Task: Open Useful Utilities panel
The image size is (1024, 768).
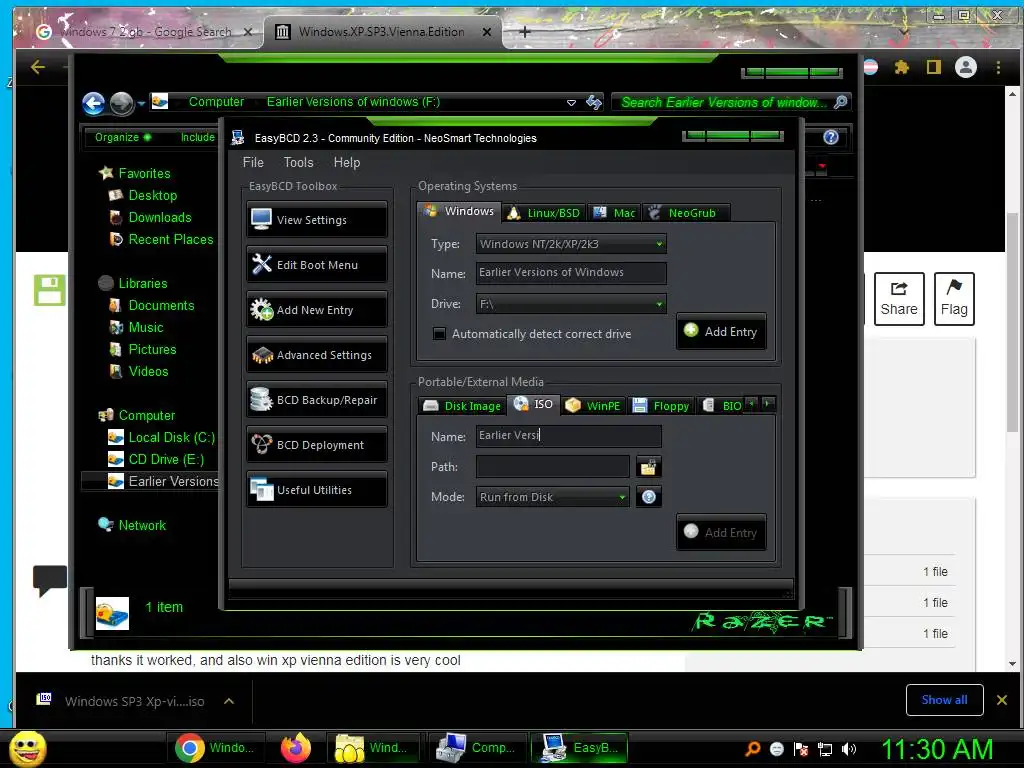Action: pyautogui.click(x=317, y=490)
